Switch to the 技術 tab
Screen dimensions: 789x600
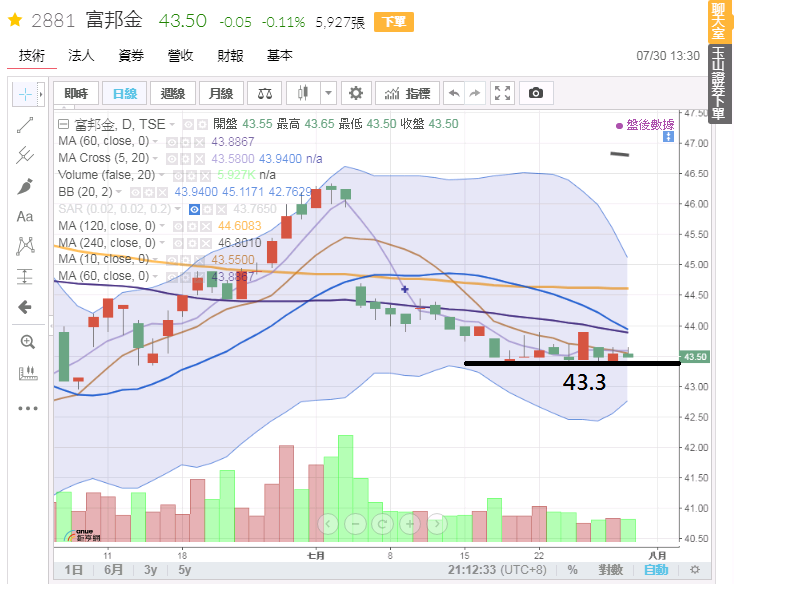32,55
